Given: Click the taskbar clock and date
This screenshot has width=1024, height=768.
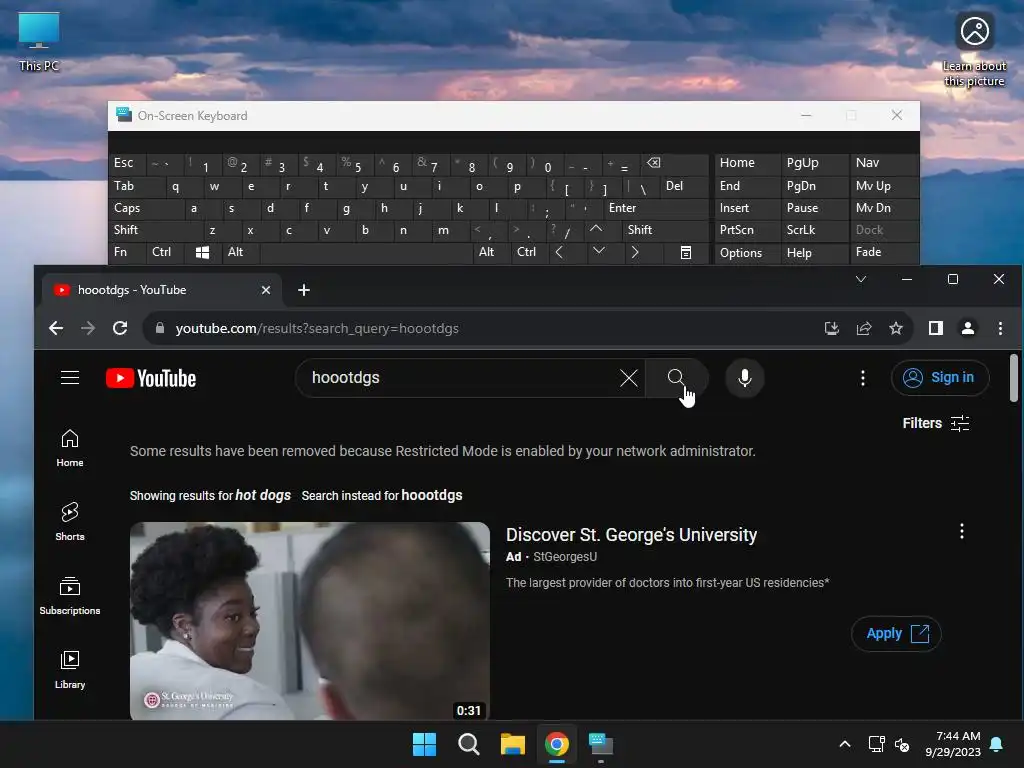Looking at the screenshot, I should coord(953,744).
